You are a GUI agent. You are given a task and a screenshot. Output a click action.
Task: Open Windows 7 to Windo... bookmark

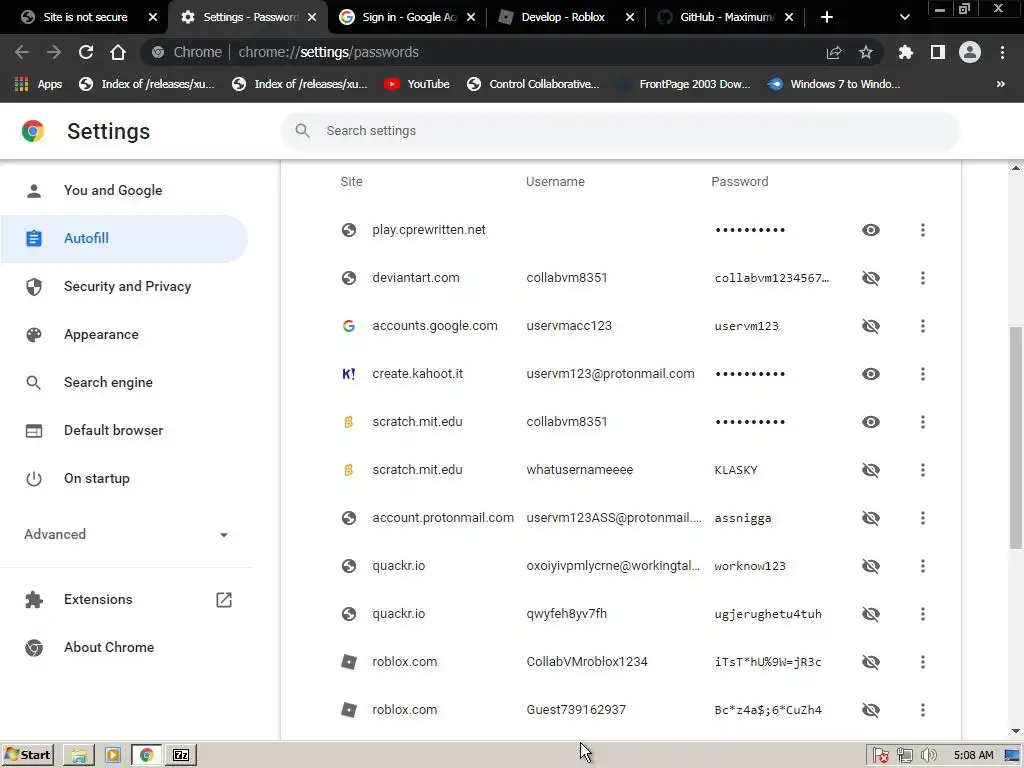click(835, 84)
